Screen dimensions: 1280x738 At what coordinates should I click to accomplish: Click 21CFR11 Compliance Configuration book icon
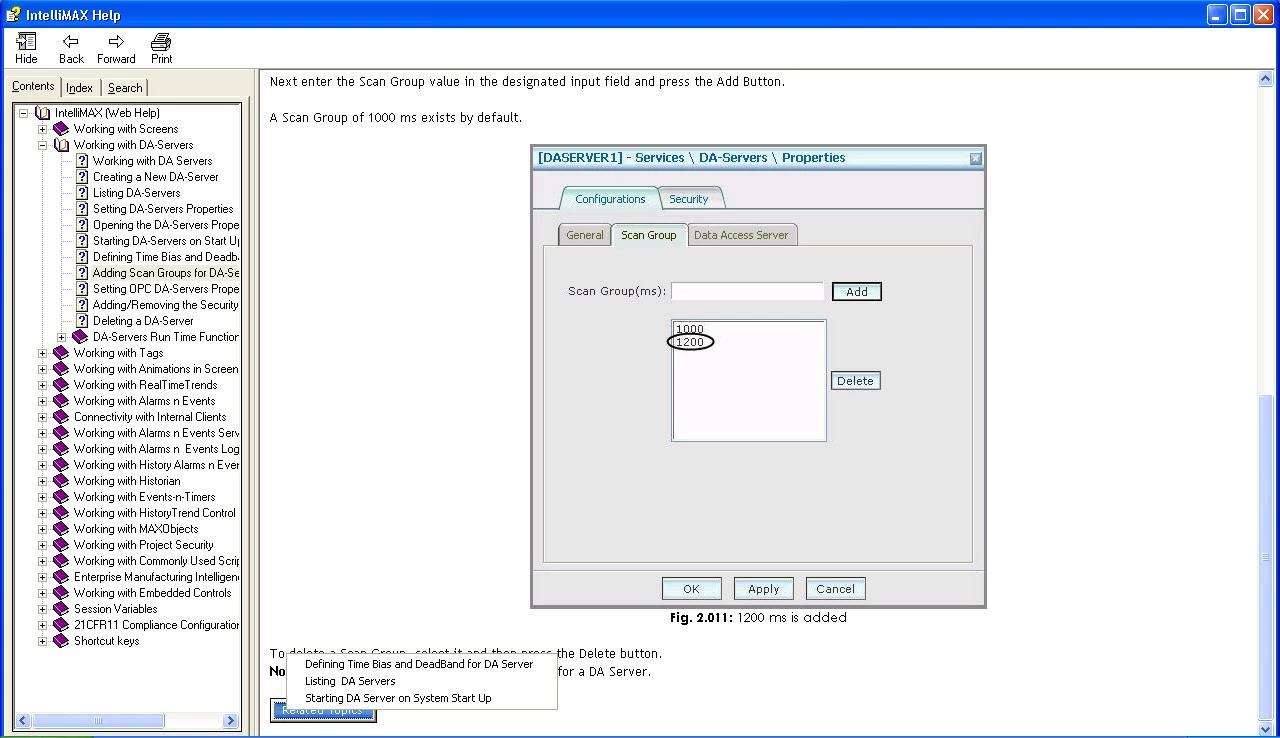(61, 625)
